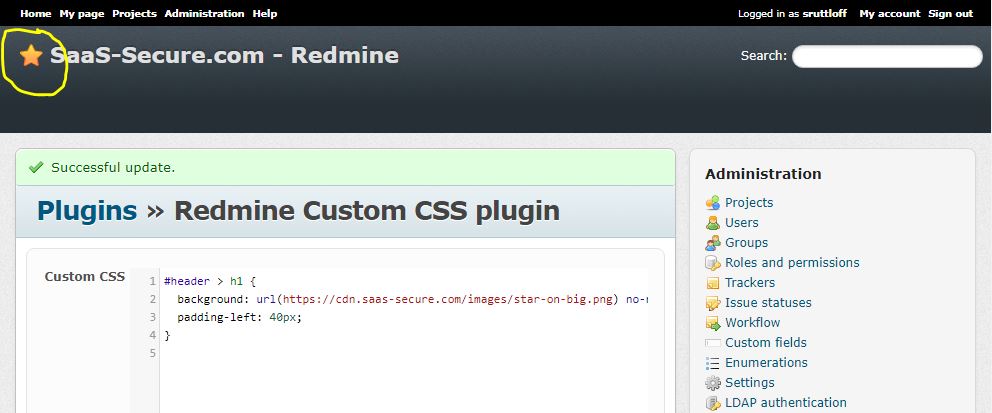Click the LDAP authentication icon
Viewport: 992px width, 413px height.
click(x=713, y=403)
